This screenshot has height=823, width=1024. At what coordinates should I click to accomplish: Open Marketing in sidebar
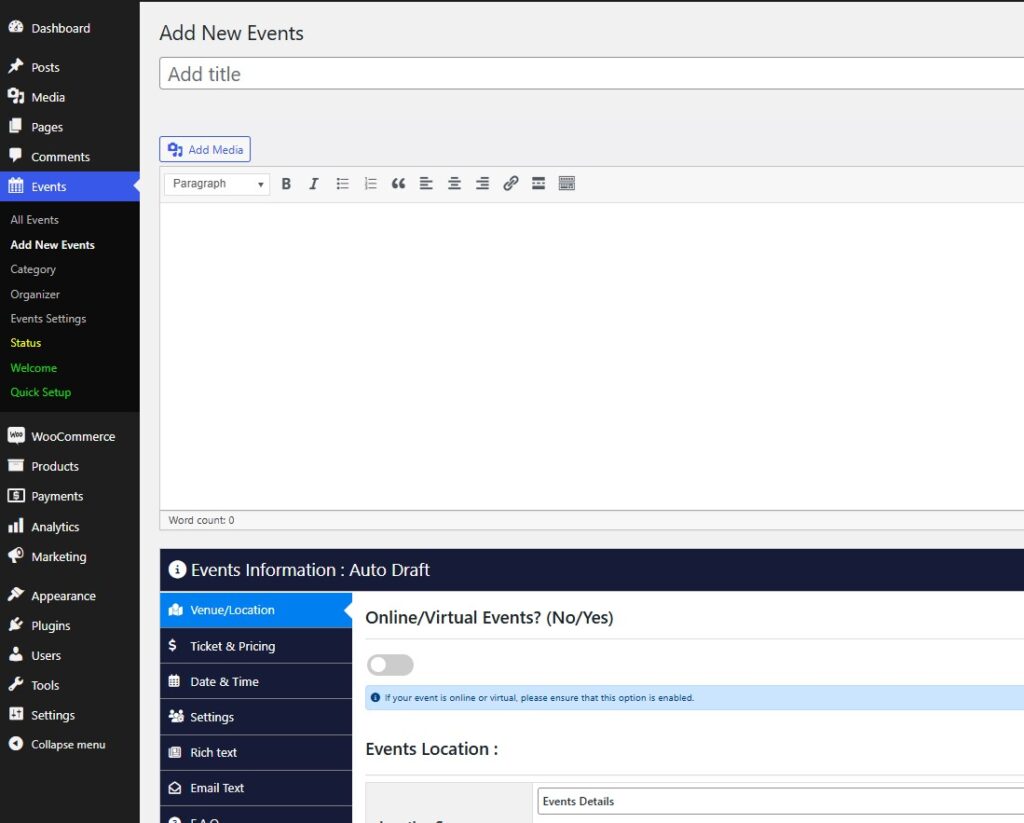[x=69, y=557]
